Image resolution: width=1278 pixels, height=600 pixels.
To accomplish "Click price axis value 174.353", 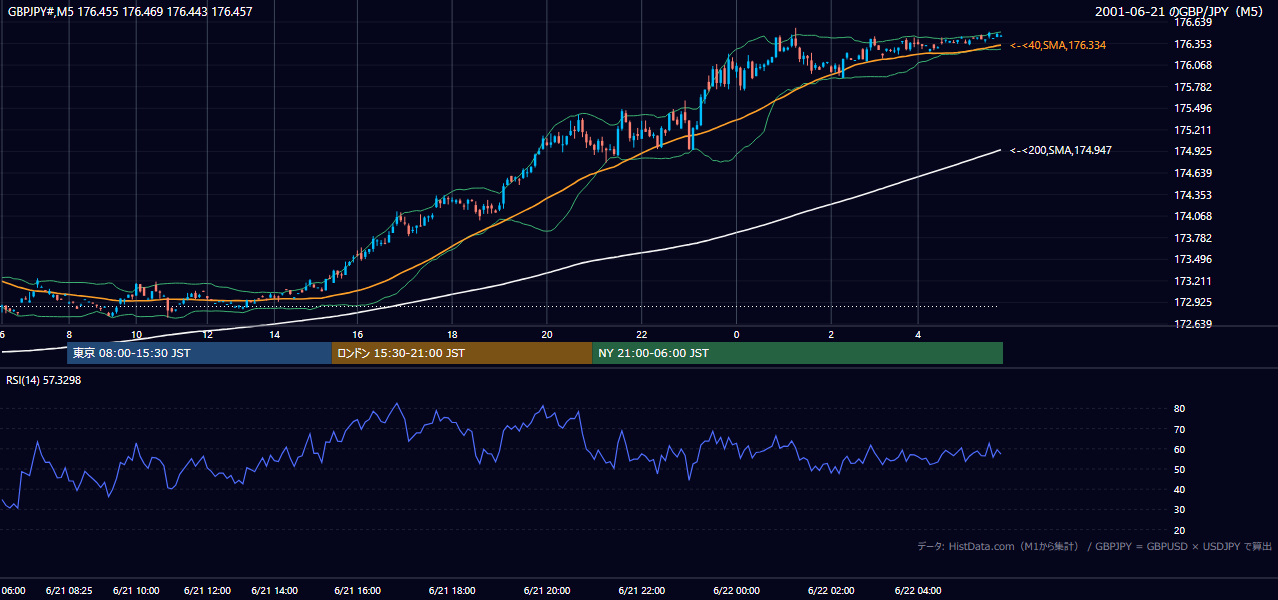I will pos(1193,195).
